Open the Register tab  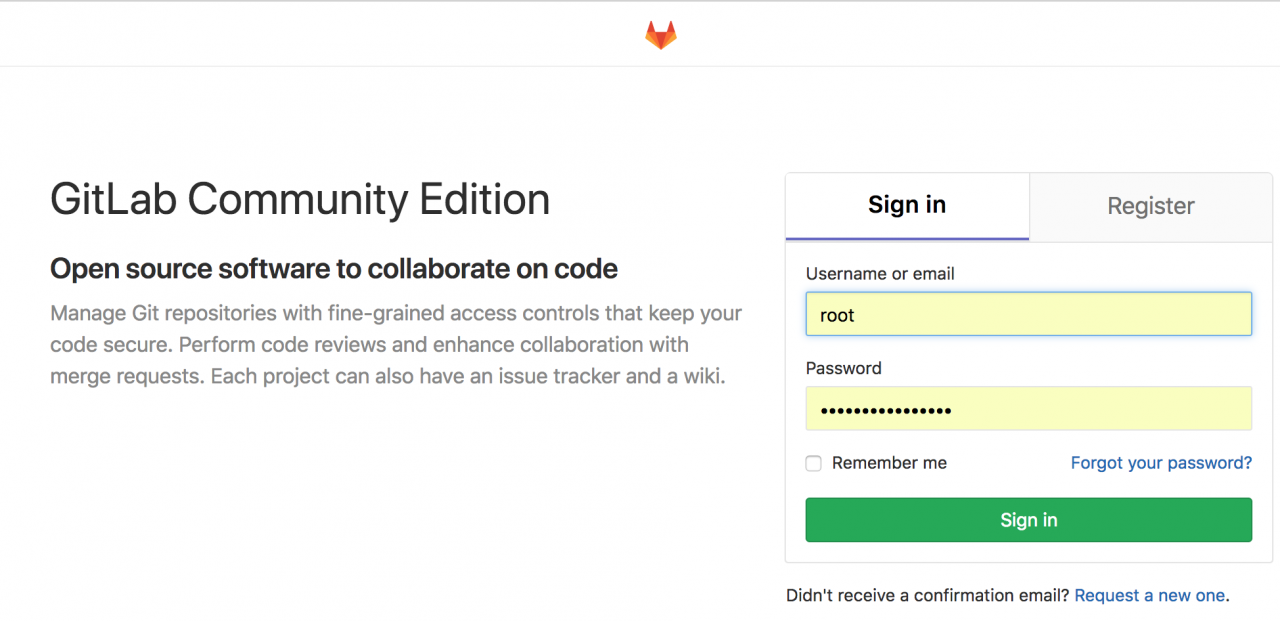[x=1151, y=207]
